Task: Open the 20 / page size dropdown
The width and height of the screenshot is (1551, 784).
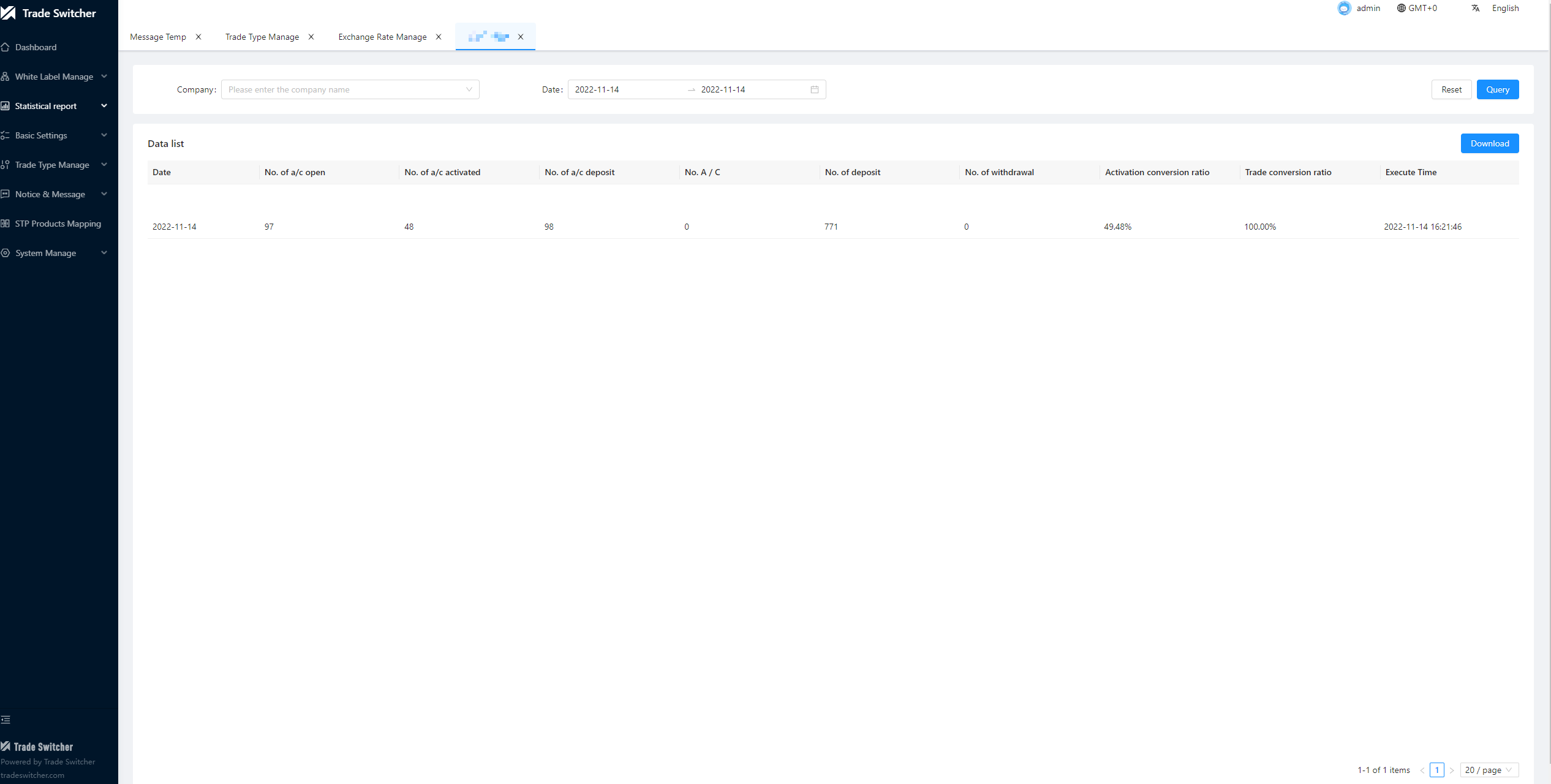Action: 1489,770
